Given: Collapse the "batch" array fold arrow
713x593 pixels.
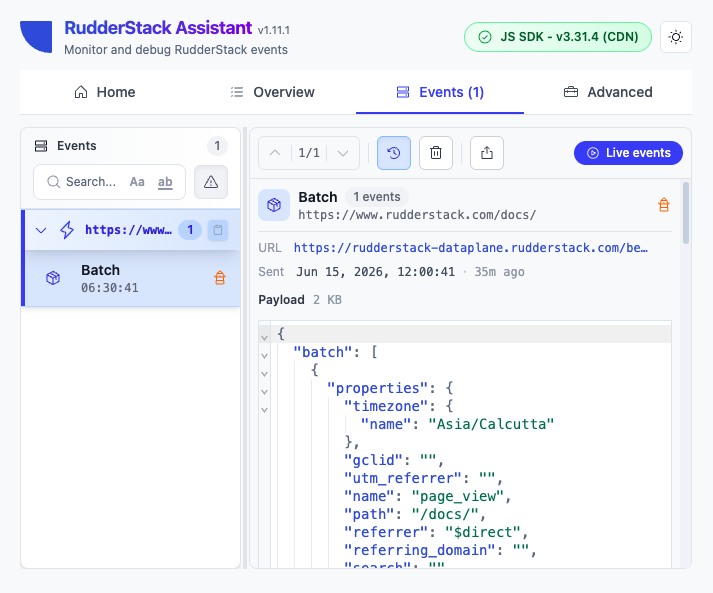Looking at the screenshot, I should tap(264, 356).
